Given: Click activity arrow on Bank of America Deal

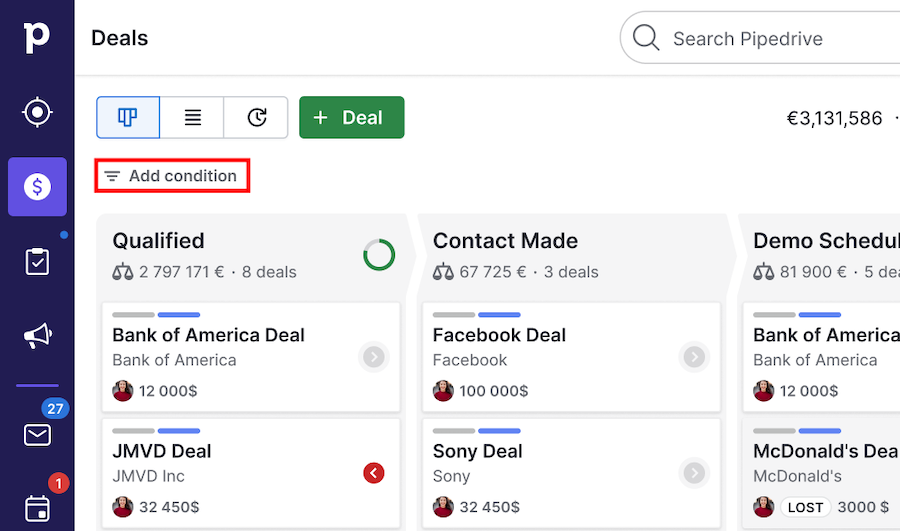Looking at the screenshot, I should (374, 356).
